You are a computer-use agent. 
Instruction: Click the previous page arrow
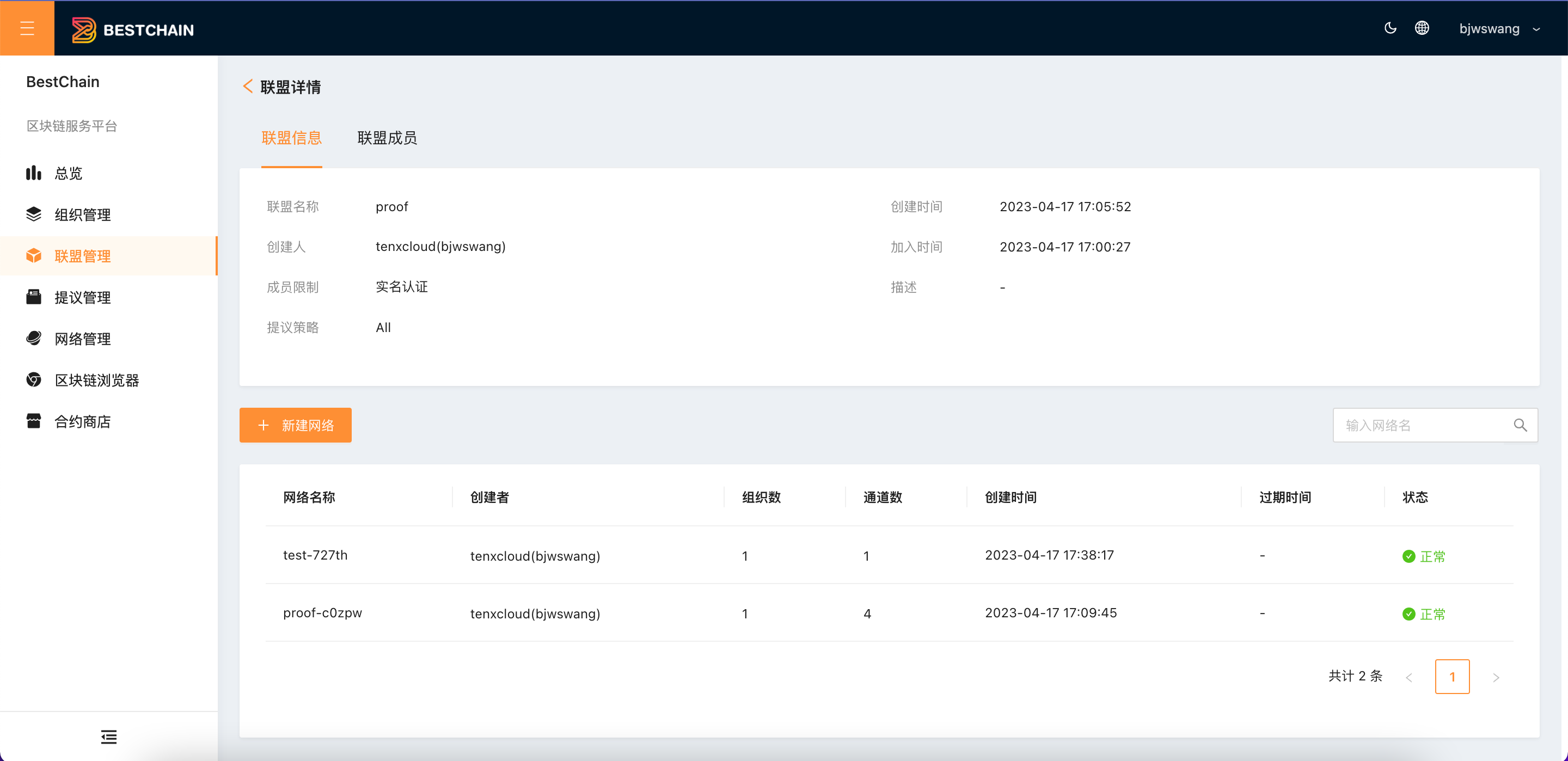coord(1408,677)
